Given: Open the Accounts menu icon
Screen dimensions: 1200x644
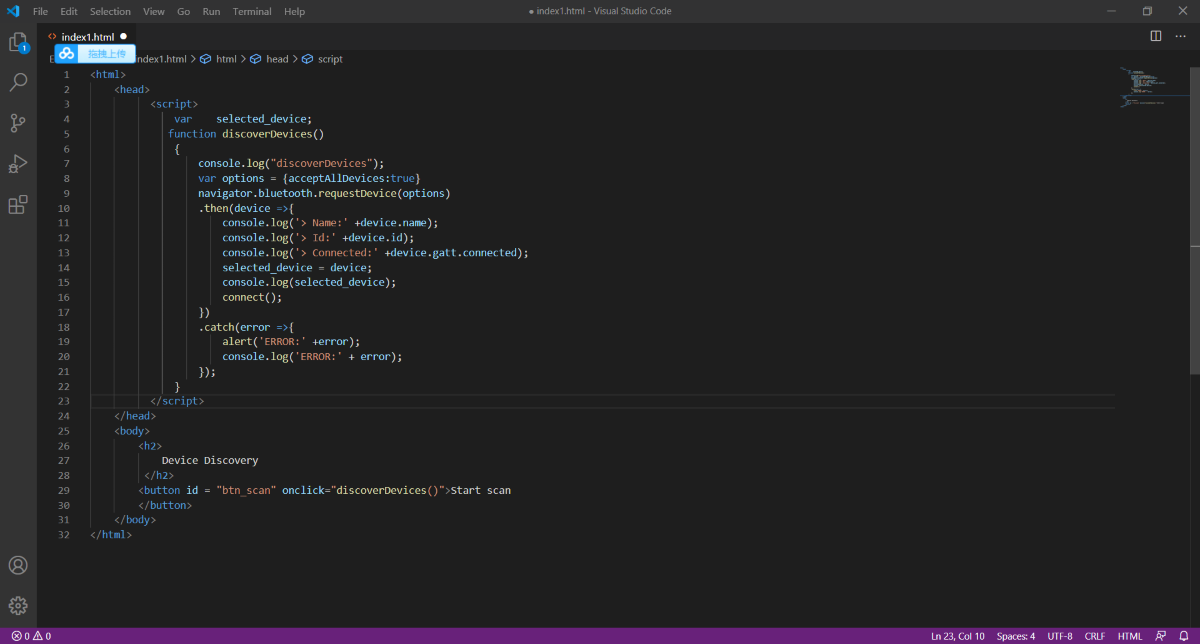Looking at the screenshot, I should click(x=18, y=566).
